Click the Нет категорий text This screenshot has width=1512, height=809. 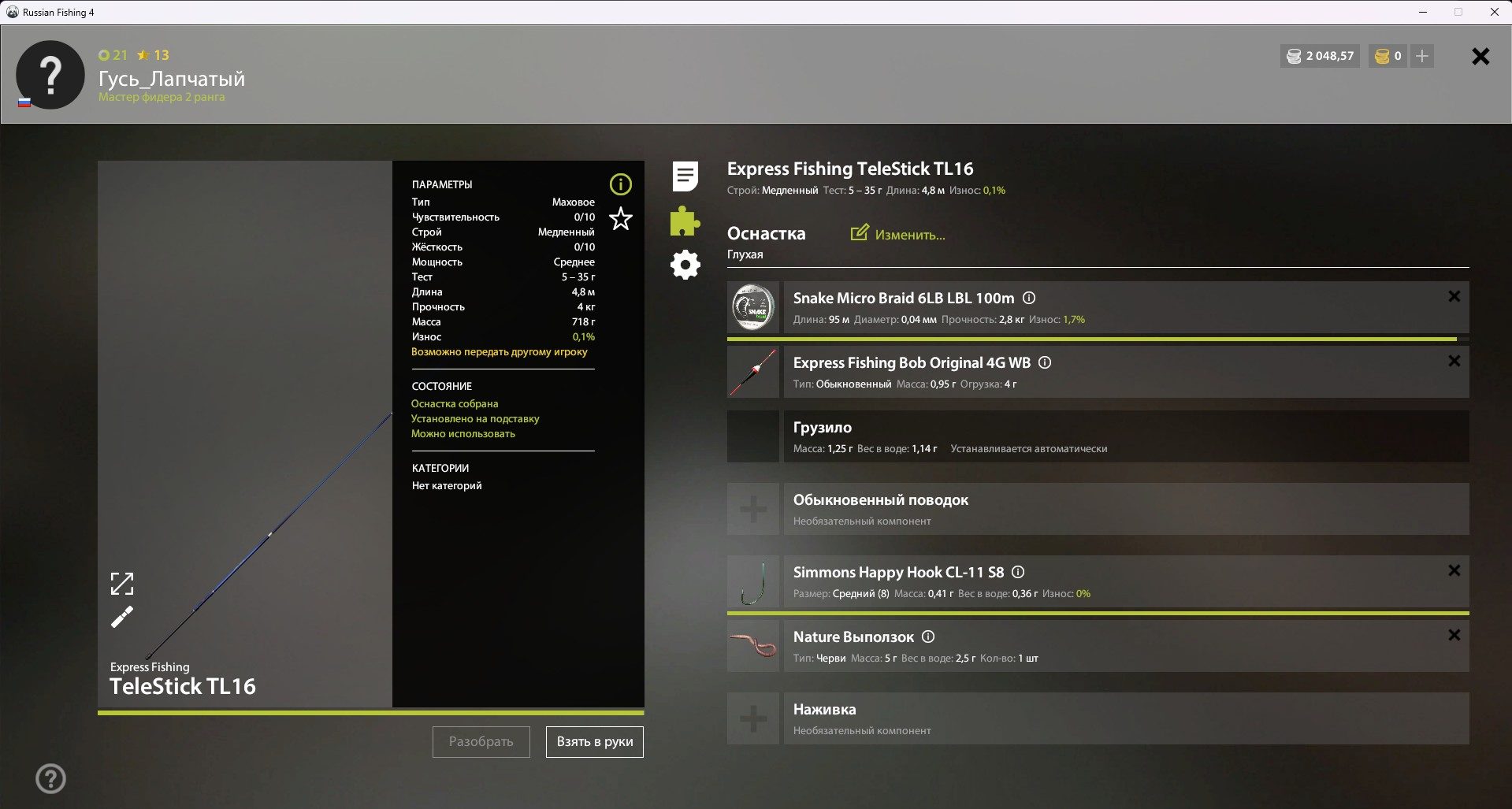pos(447,485)
